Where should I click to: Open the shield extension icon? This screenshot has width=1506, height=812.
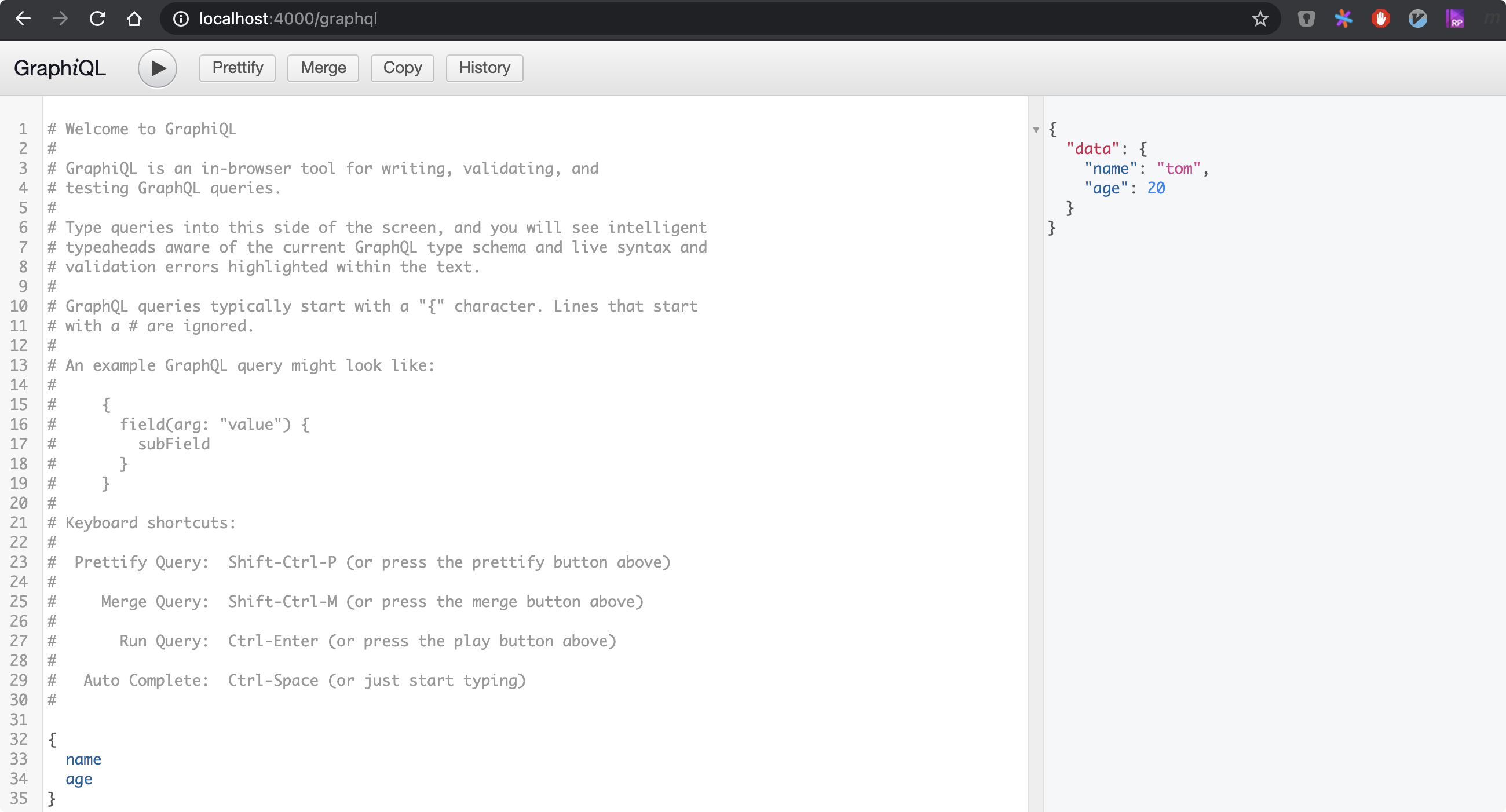[x=1306, y=19]
